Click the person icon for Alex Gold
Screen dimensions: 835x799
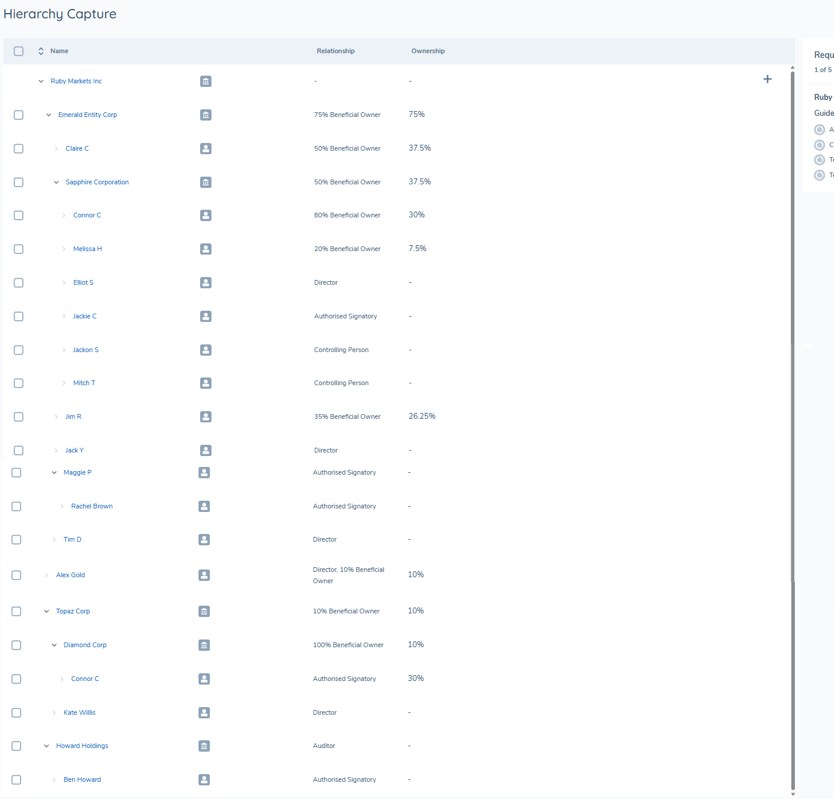[204, 575]
